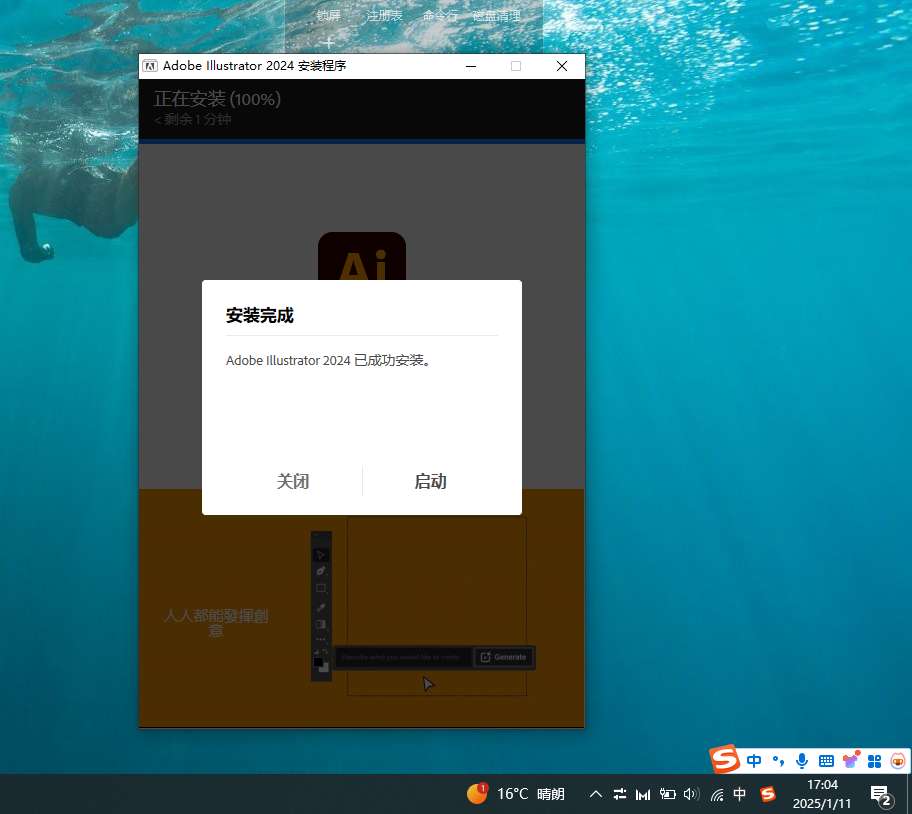Click the 关闭 button in the dialog
This screenshot has height=814, width=912.
click(x=293, y=481)
